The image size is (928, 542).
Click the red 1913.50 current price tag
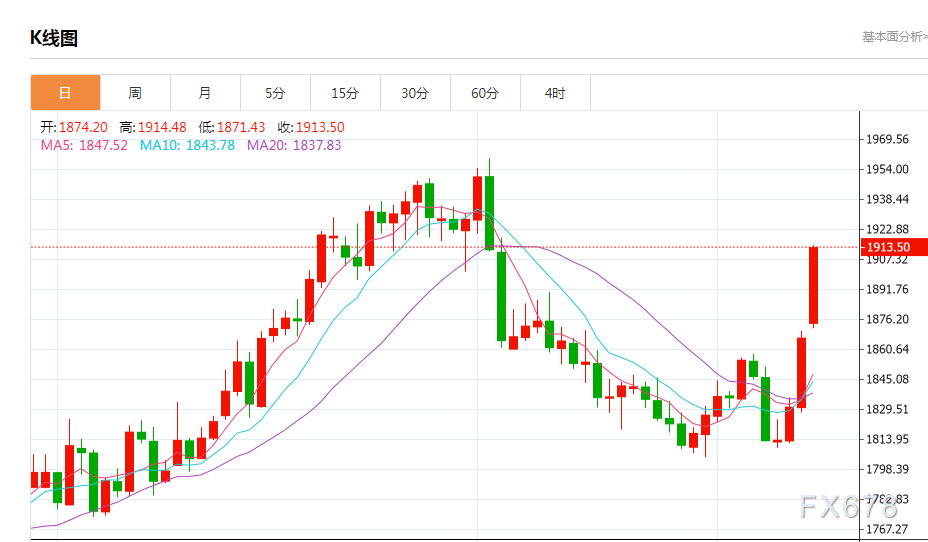pyautogui.click(x=888, y=247)
